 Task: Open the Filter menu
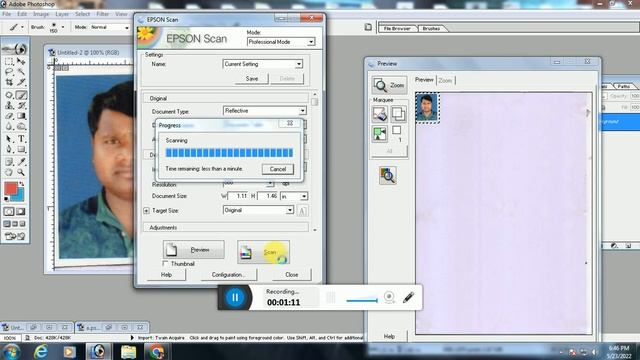point(102,14)
